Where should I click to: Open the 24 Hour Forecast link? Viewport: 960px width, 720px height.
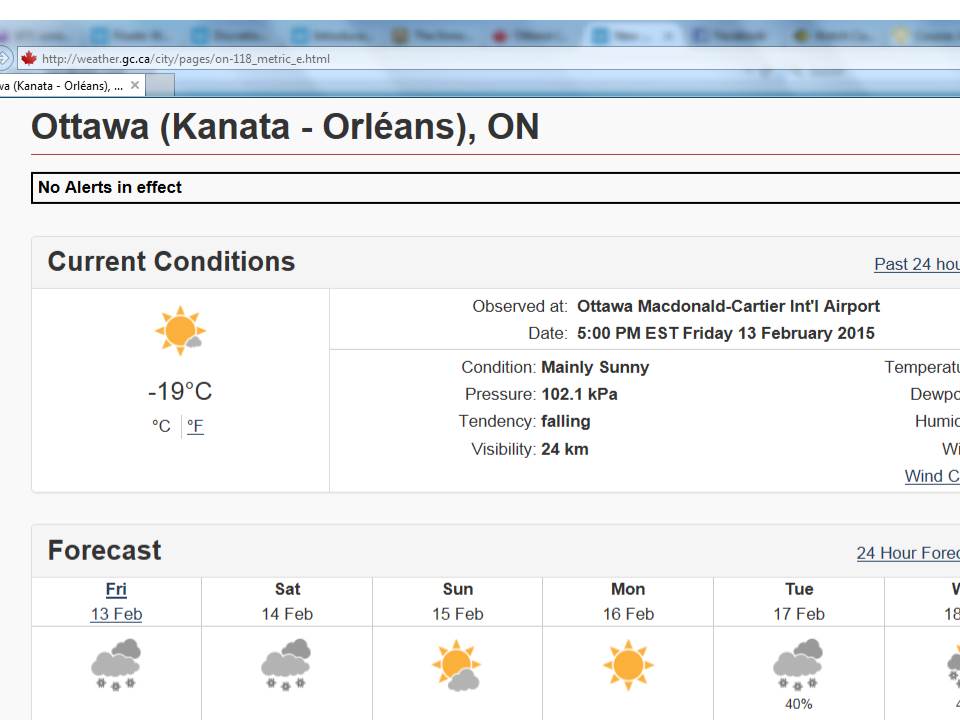tap(907, 553)
